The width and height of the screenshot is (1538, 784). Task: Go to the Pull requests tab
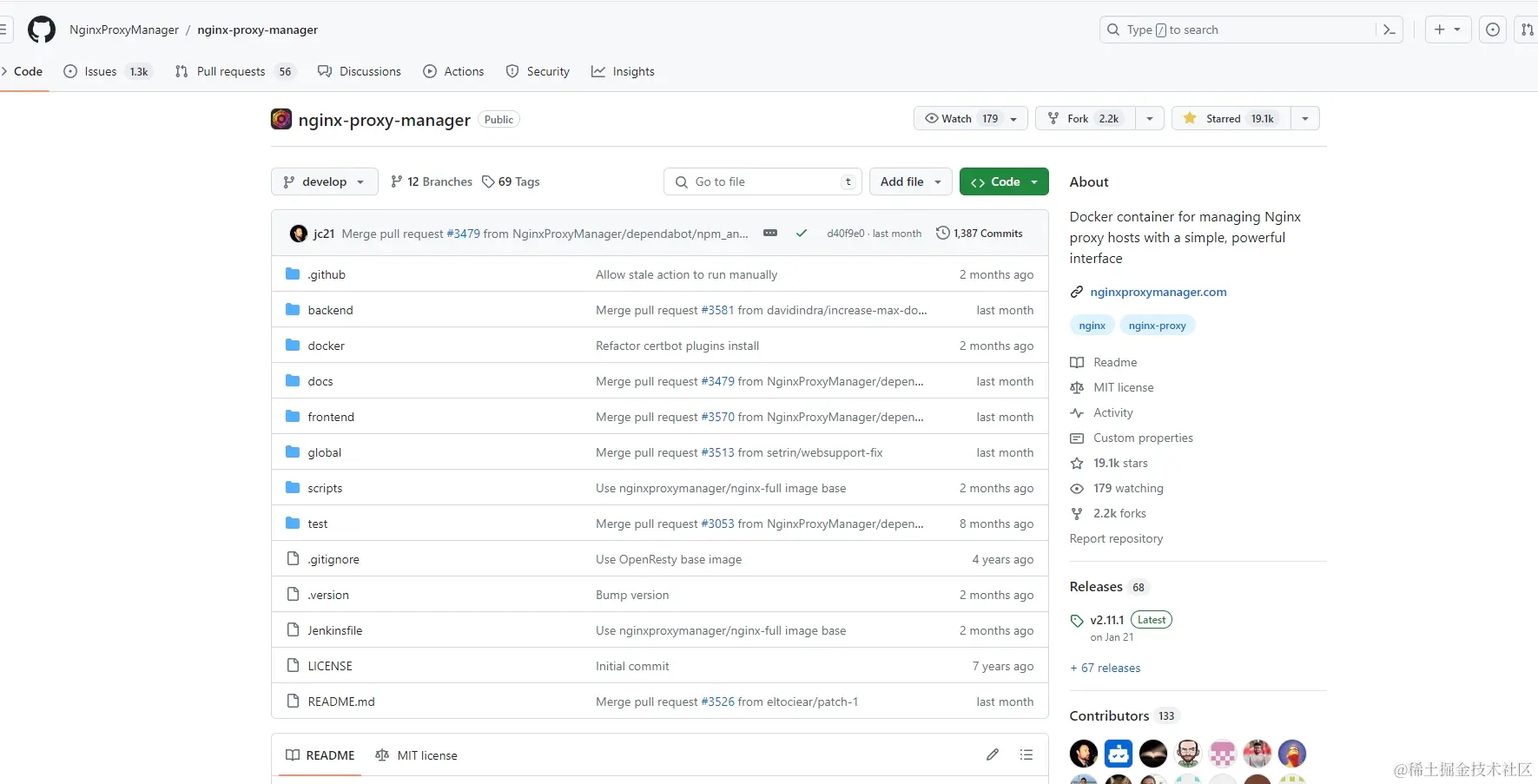coord(235,71)
